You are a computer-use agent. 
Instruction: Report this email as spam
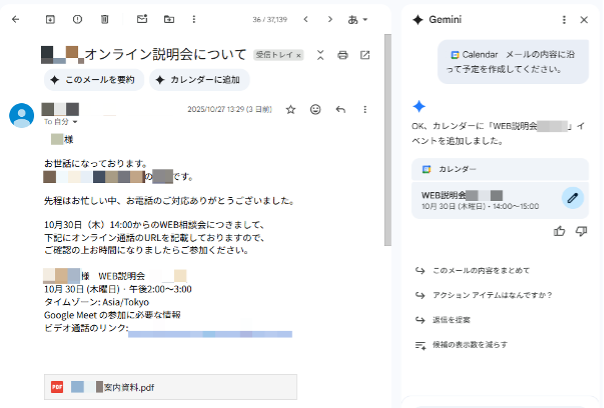[77, 19]
